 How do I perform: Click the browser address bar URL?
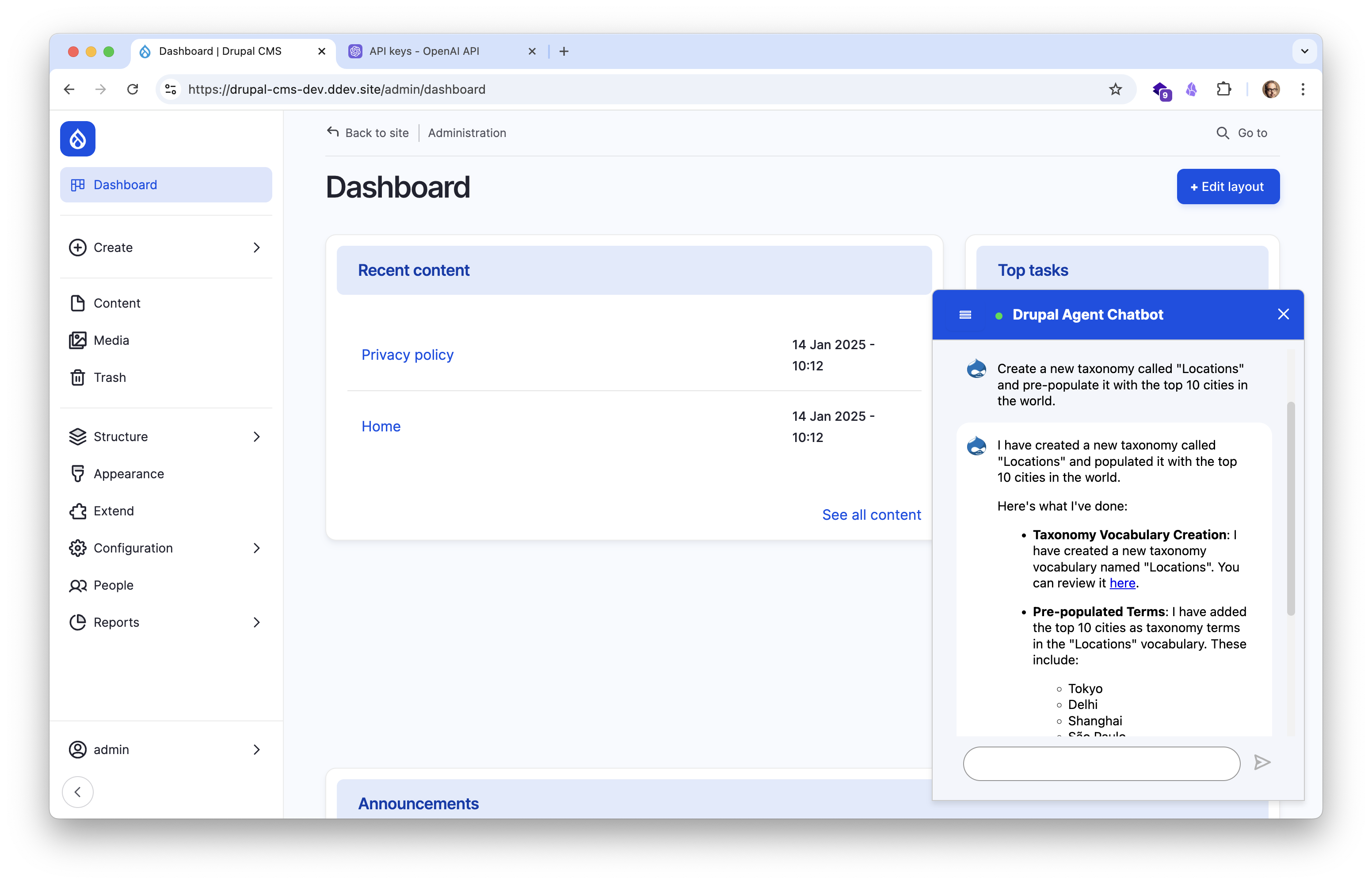click(x=336, y=89)
